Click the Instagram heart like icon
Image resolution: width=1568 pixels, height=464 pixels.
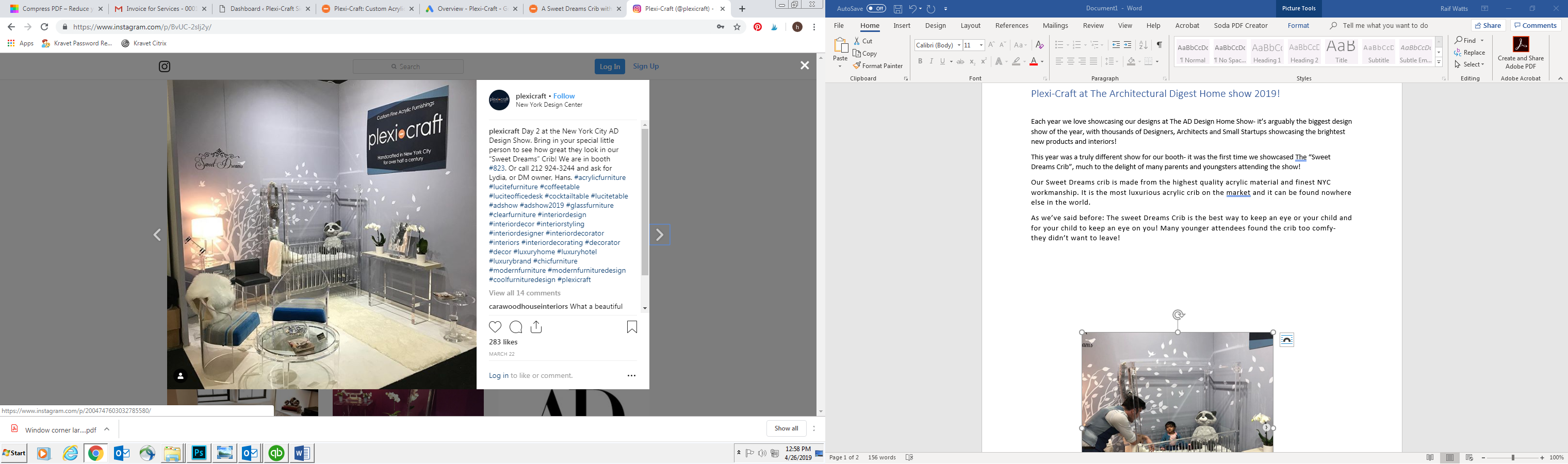pos(496,327)
